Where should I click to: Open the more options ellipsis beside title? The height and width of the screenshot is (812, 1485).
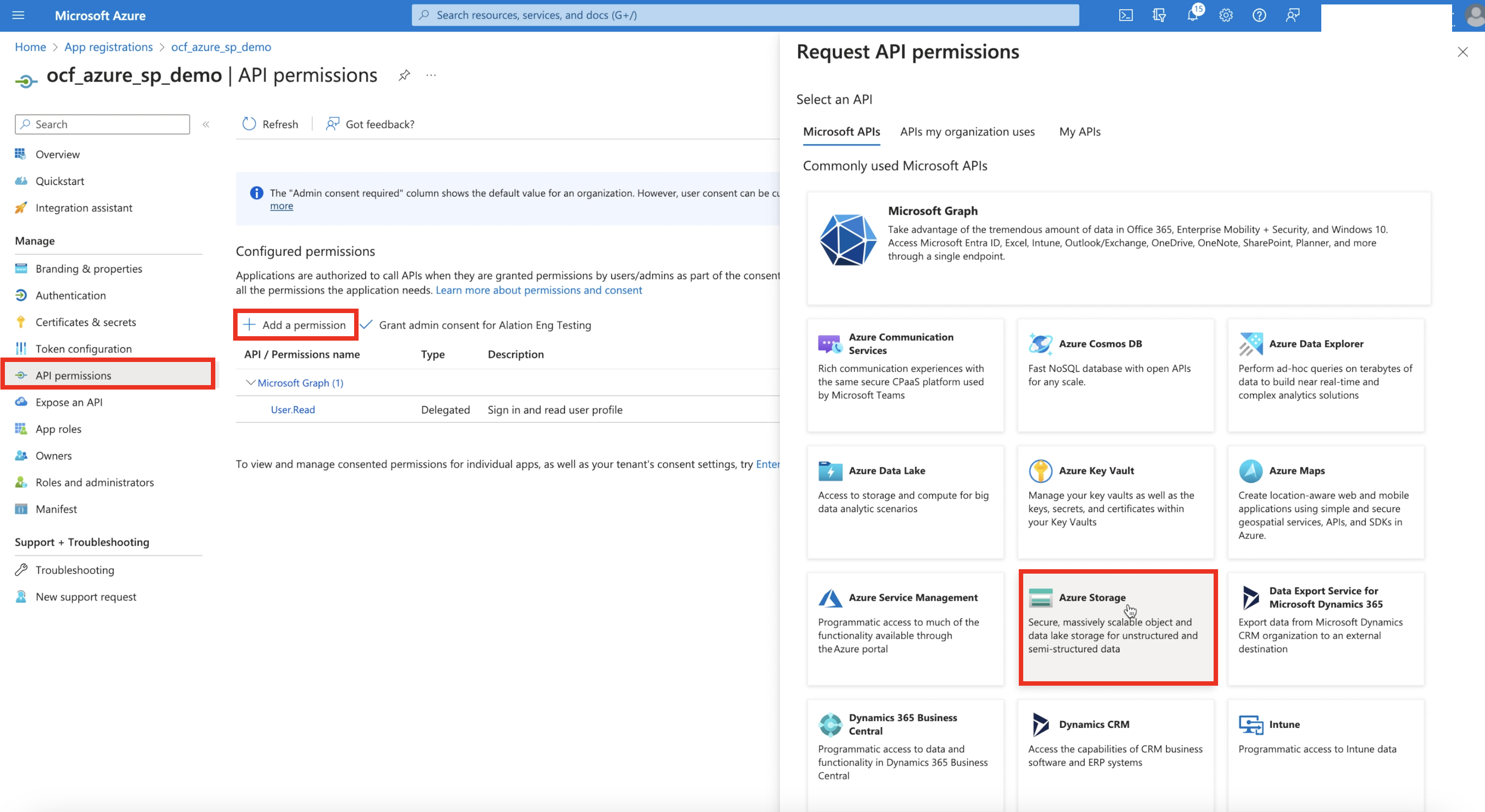click(x=431, y=75)
